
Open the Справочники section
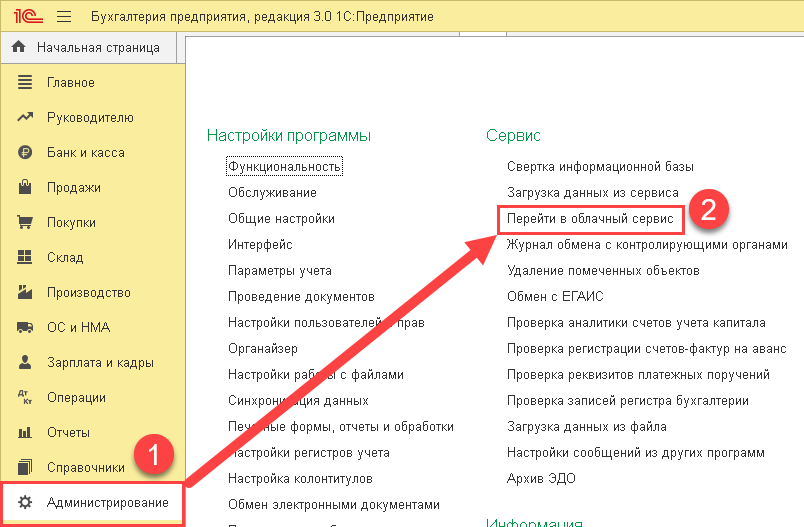click(86, 468)
